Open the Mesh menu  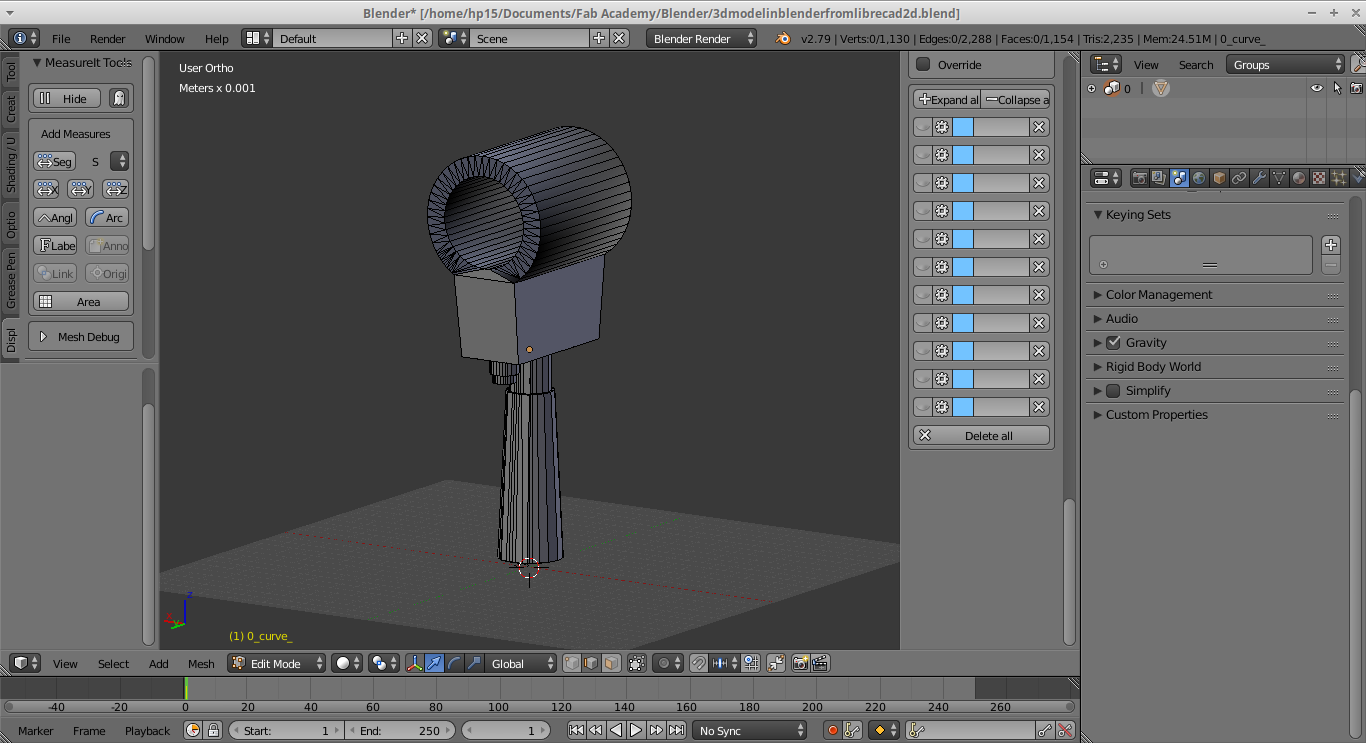point(201,663)
